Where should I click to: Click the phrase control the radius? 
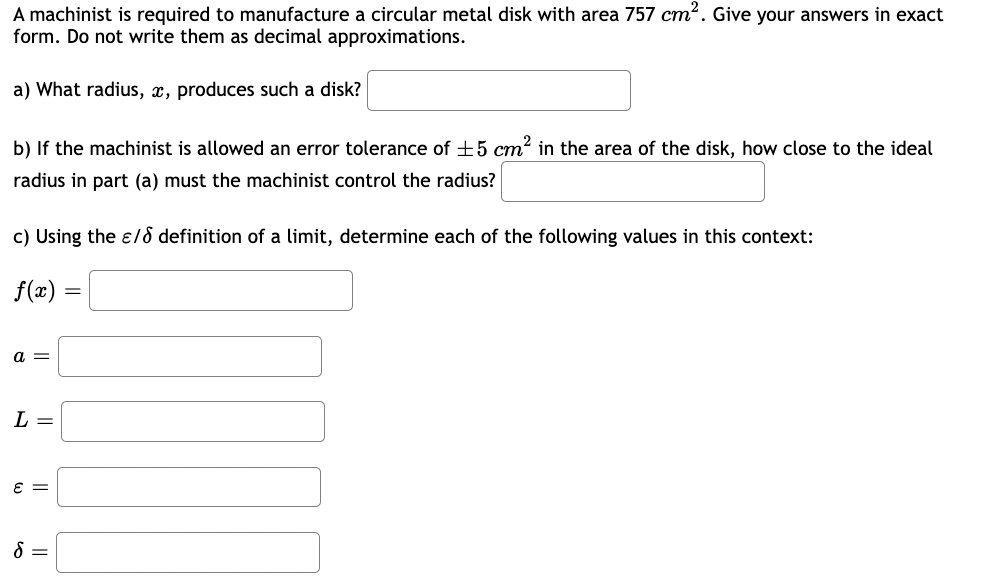416,181
